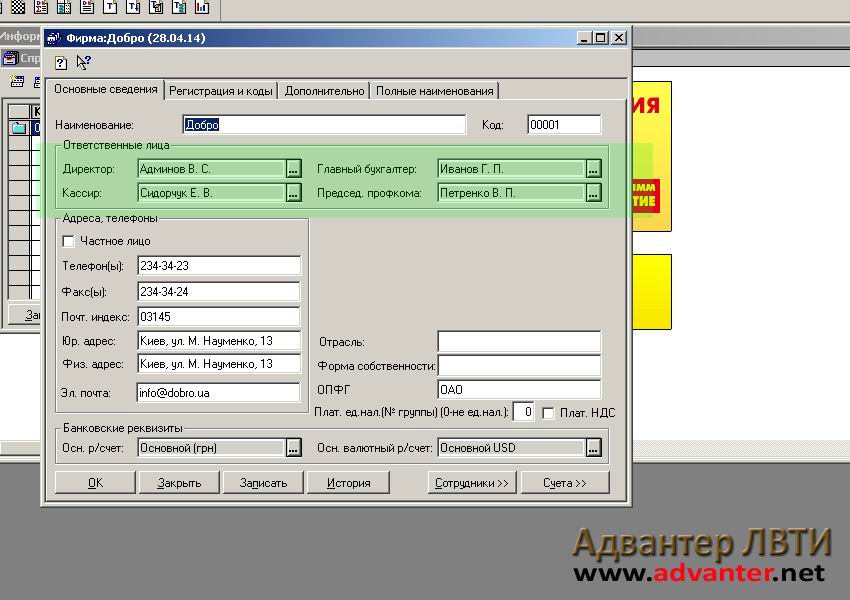Open the Счета >> button
The height and width of the screenshot is (600, 850).
[565, 483]
